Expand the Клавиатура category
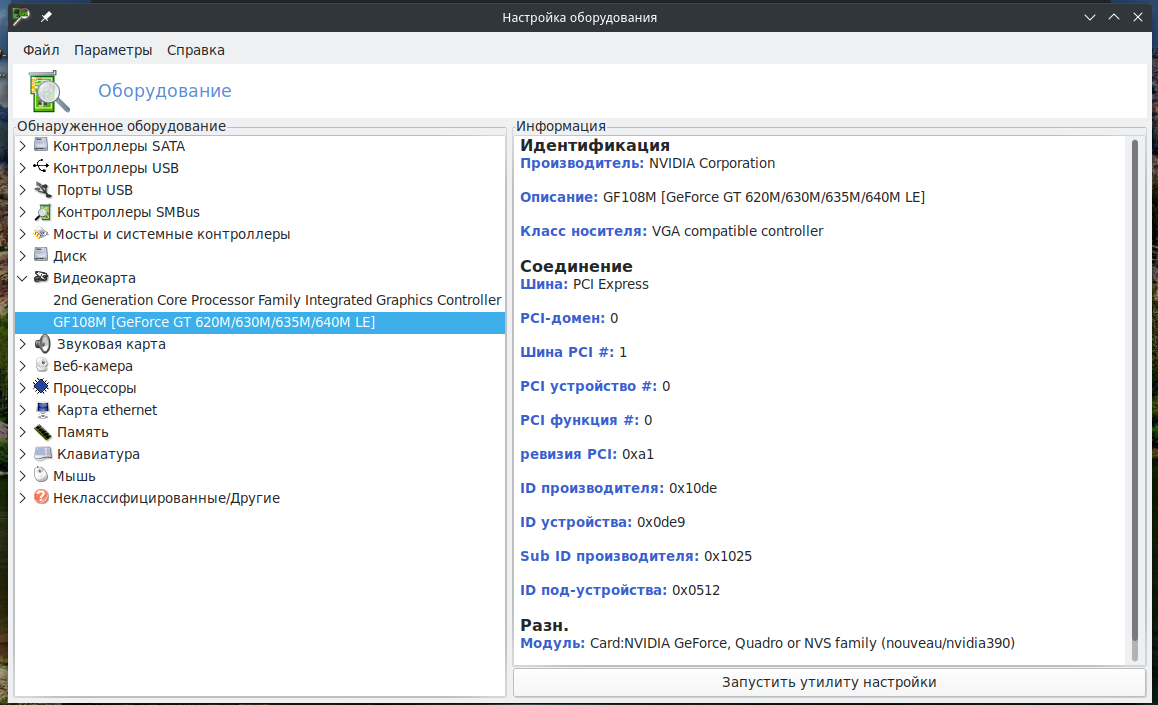 tap(23, 454)
